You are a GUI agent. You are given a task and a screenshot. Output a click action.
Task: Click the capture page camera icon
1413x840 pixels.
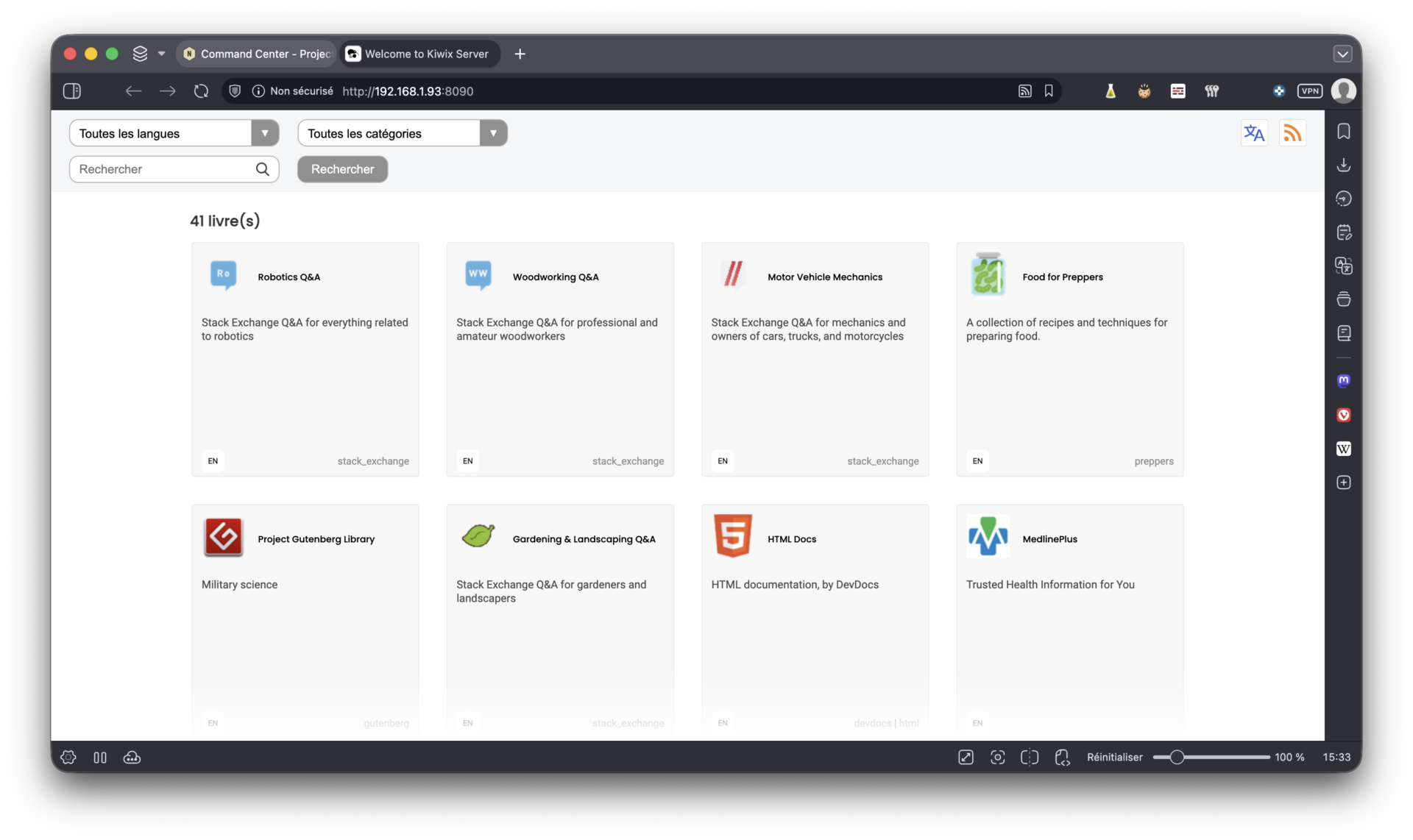(x=997, y=757)
